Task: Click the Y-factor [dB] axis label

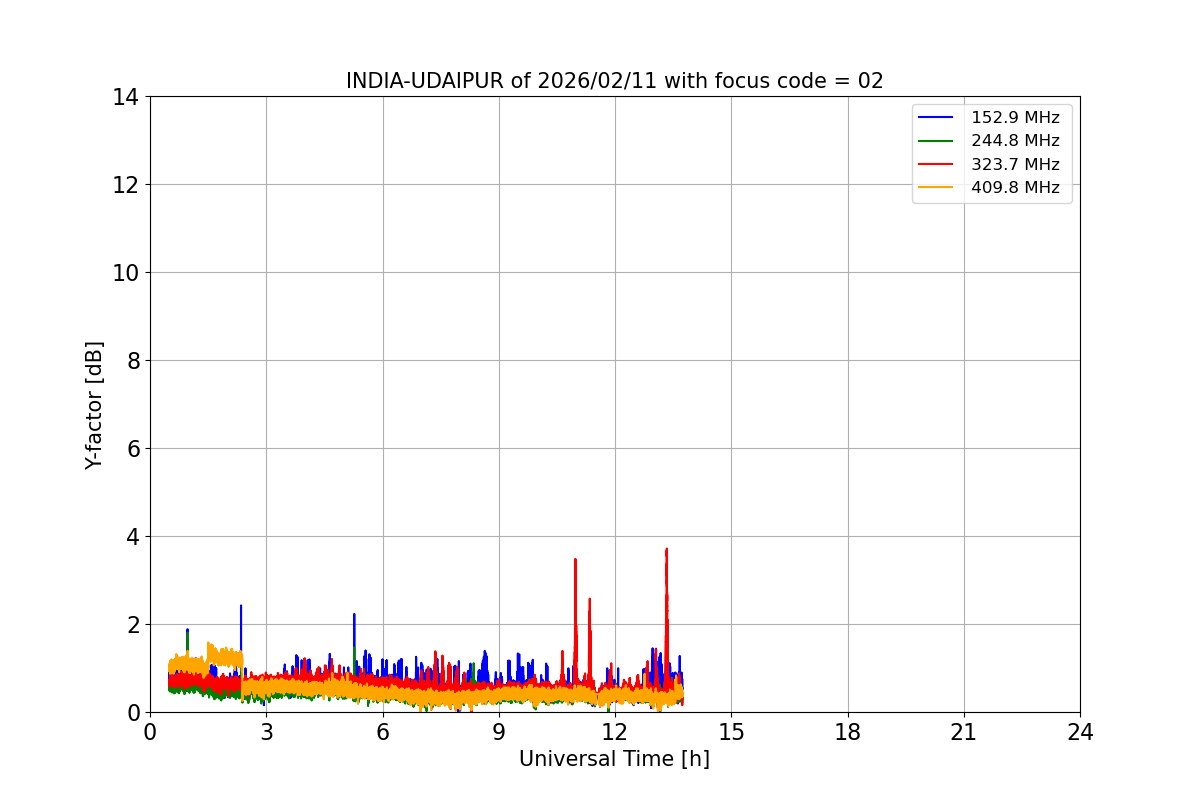Action: (94, 405)
